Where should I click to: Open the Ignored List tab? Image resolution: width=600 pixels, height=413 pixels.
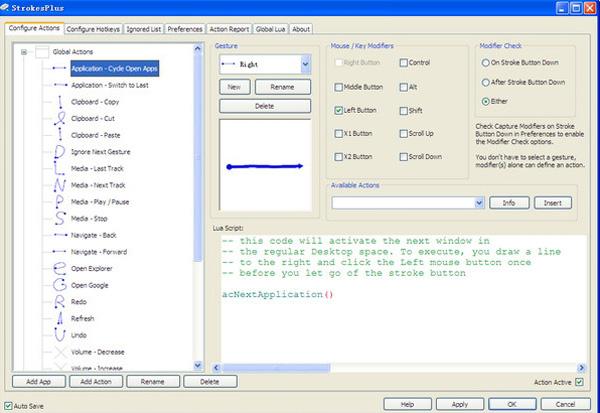[143, 29]
